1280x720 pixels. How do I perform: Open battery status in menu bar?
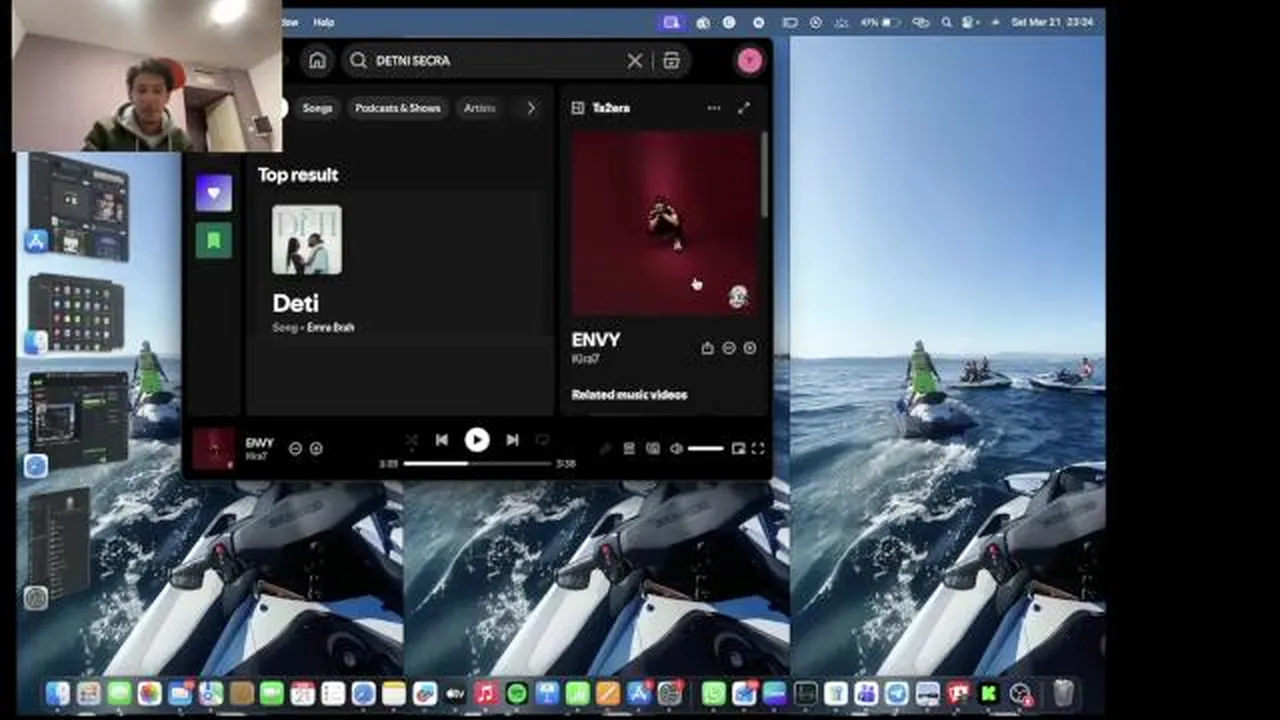(882, 22)
